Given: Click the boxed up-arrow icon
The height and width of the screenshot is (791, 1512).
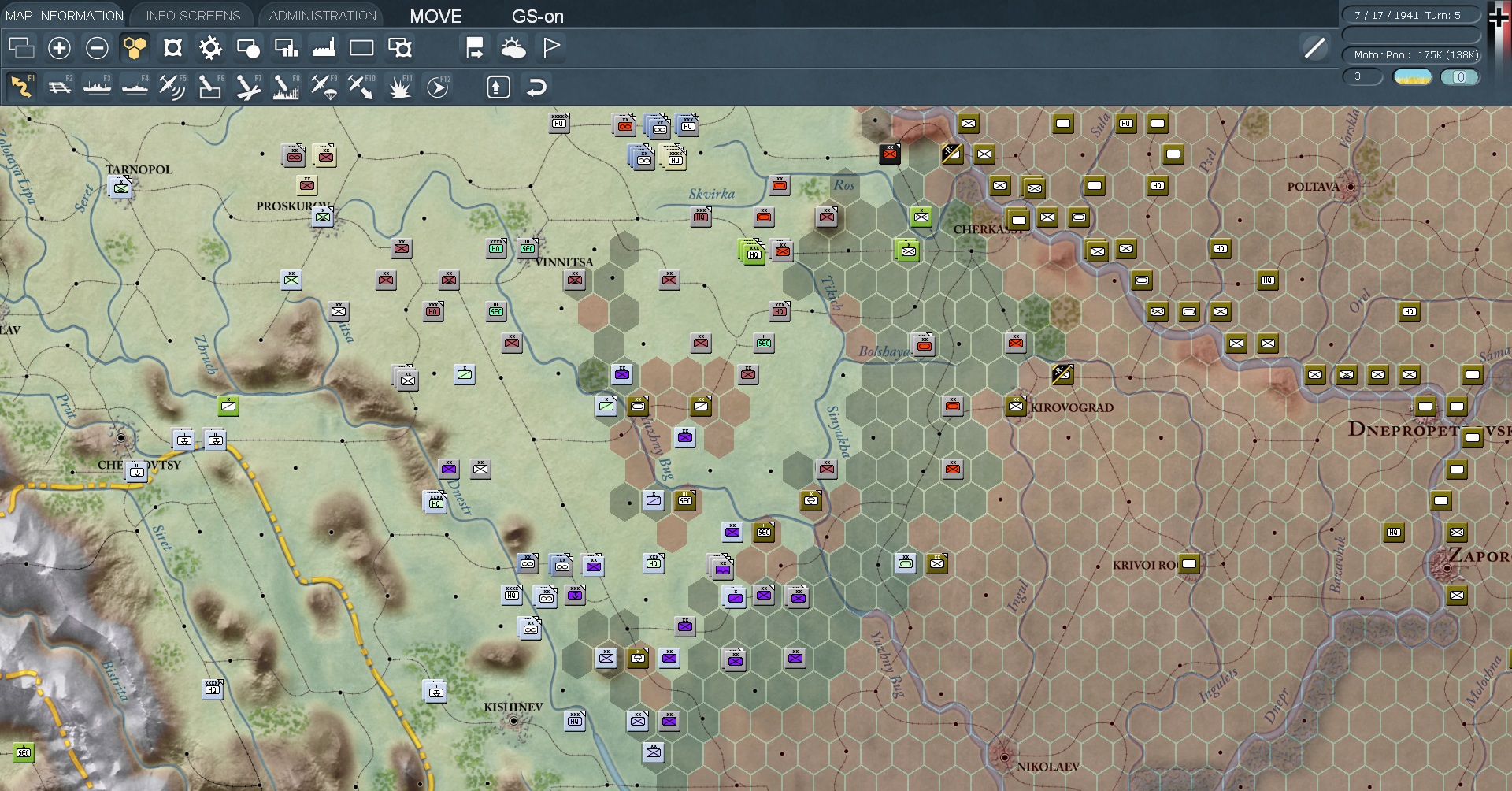Looking at the screenshot, I should [x=498, y=87].
